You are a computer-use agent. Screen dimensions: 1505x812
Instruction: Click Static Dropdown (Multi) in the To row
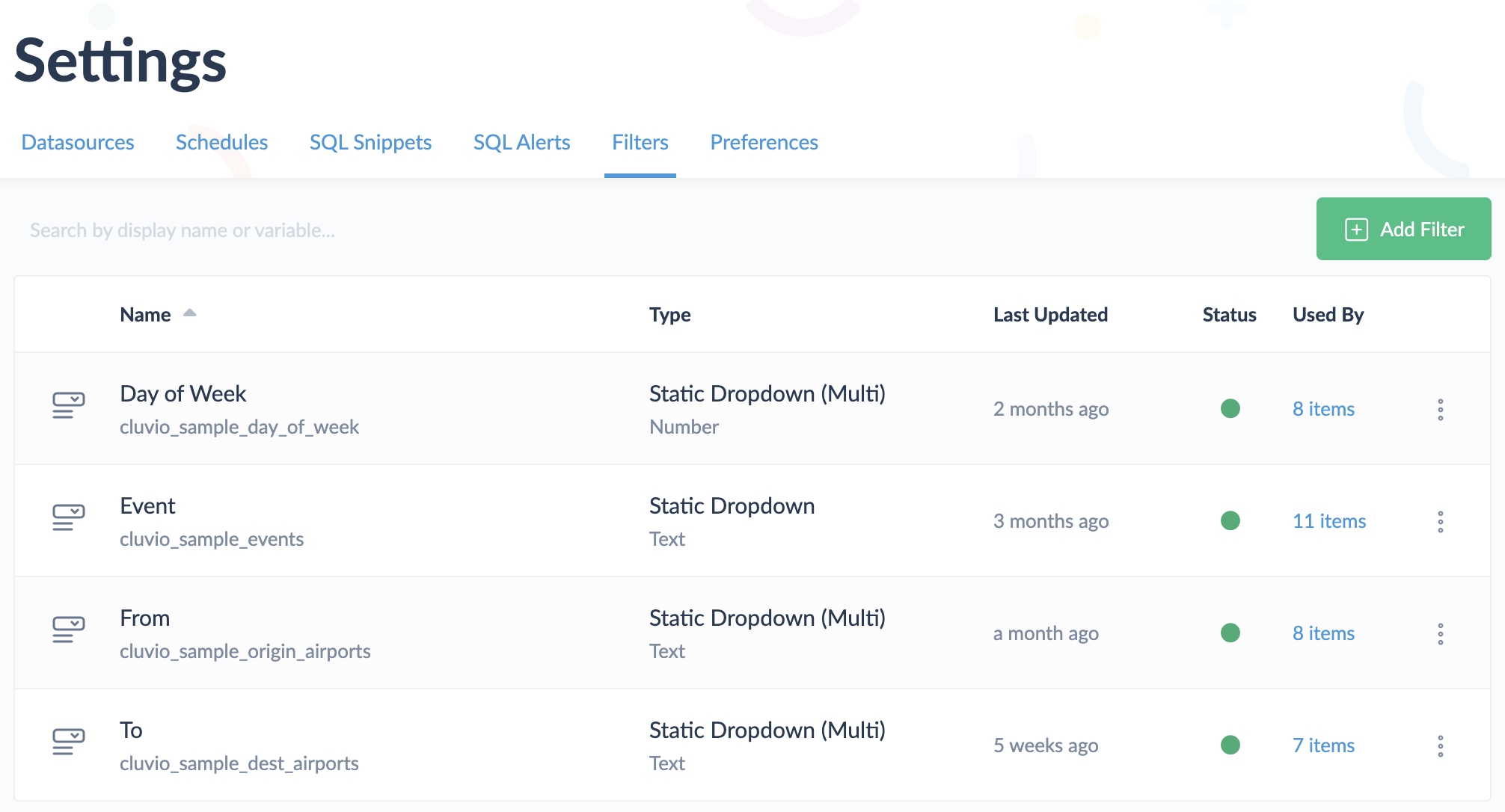pyautogui.click(x=767, y=730)
